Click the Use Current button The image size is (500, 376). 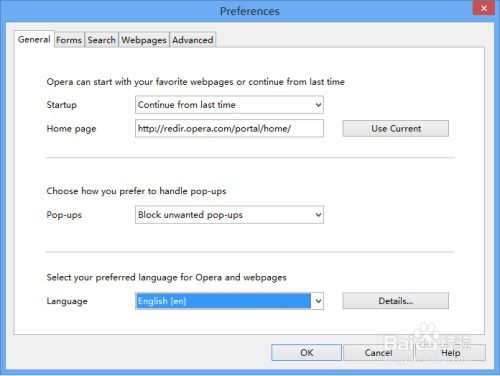[396, 129]
